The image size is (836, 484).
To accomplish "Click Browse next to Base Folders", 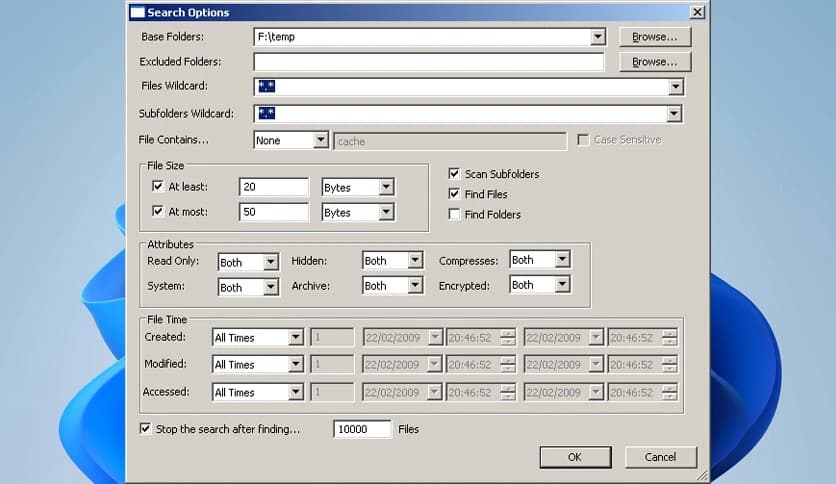I will tap(655, 37).
